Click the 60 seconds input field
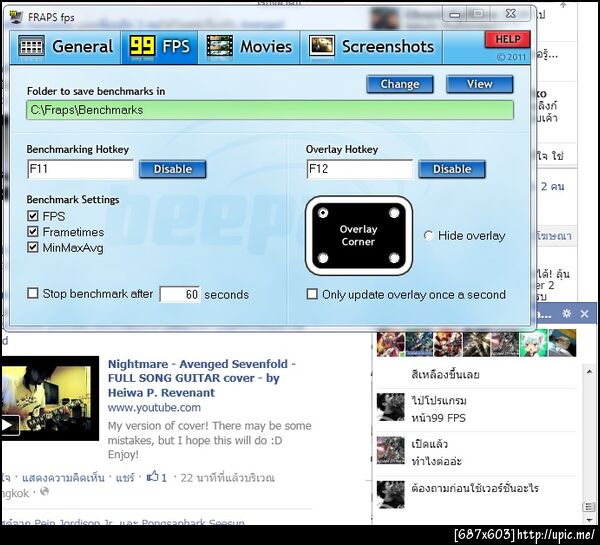The image size is (600, 545). tap(180, 294)
